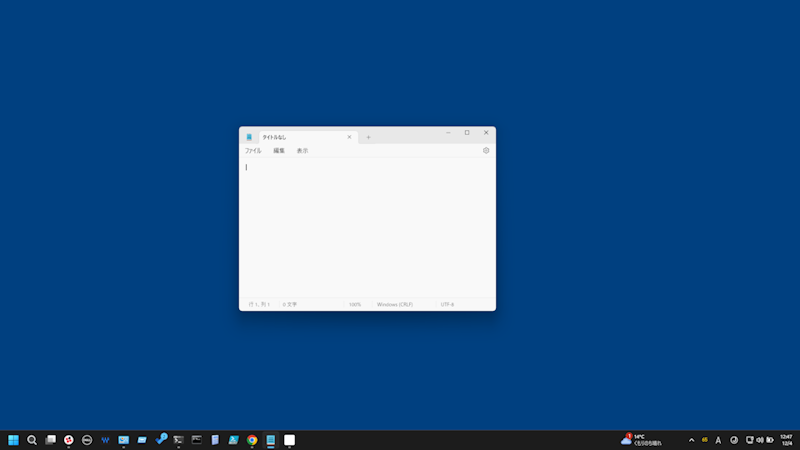This screenshot has height=450, width=800.
Task: Open the battery tray icon
Action: (x=770, y=440)
